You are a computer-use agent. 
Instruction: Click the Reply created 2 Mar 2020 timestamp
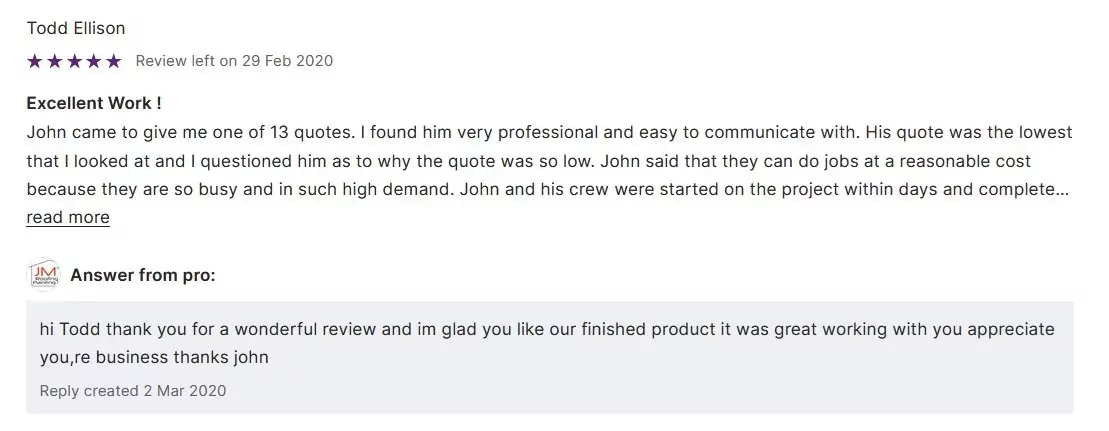coord(133,390)
